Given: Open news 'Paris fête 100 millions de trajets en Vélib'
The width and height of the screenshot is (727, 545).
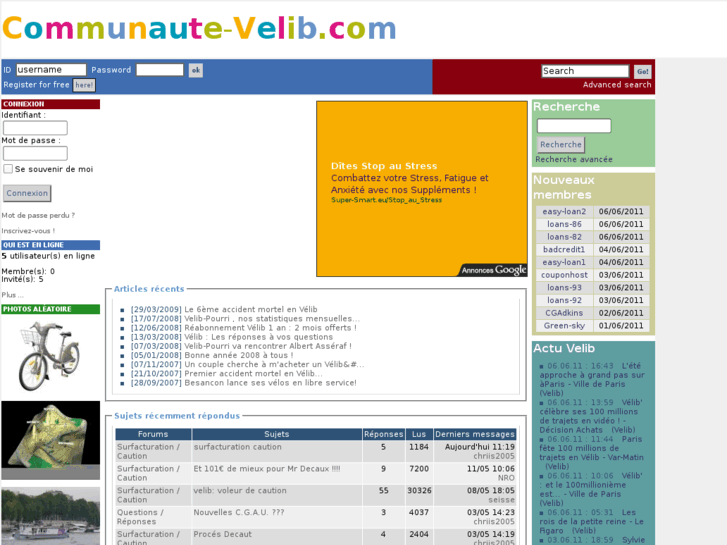Looking at the screenshot, I should pos(591,453).
